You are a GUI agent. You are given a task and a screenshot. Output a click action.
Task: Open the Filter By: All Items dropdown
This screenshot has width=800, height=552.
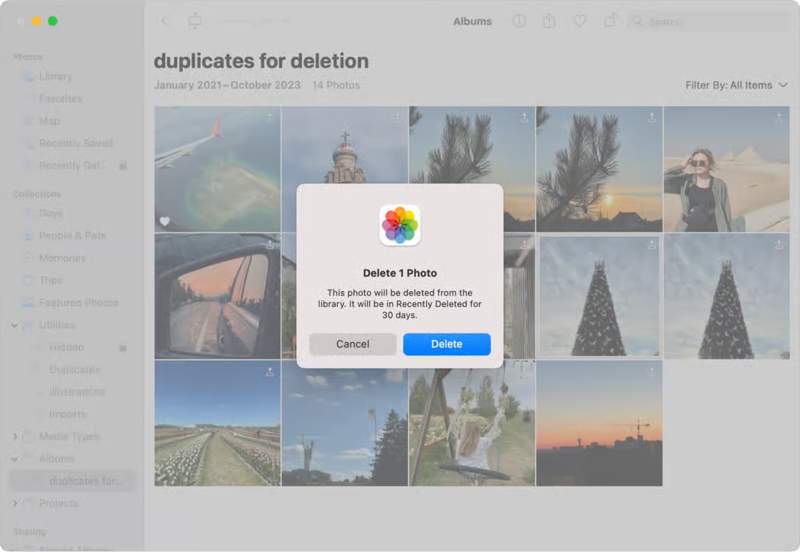tap(736, 85)
